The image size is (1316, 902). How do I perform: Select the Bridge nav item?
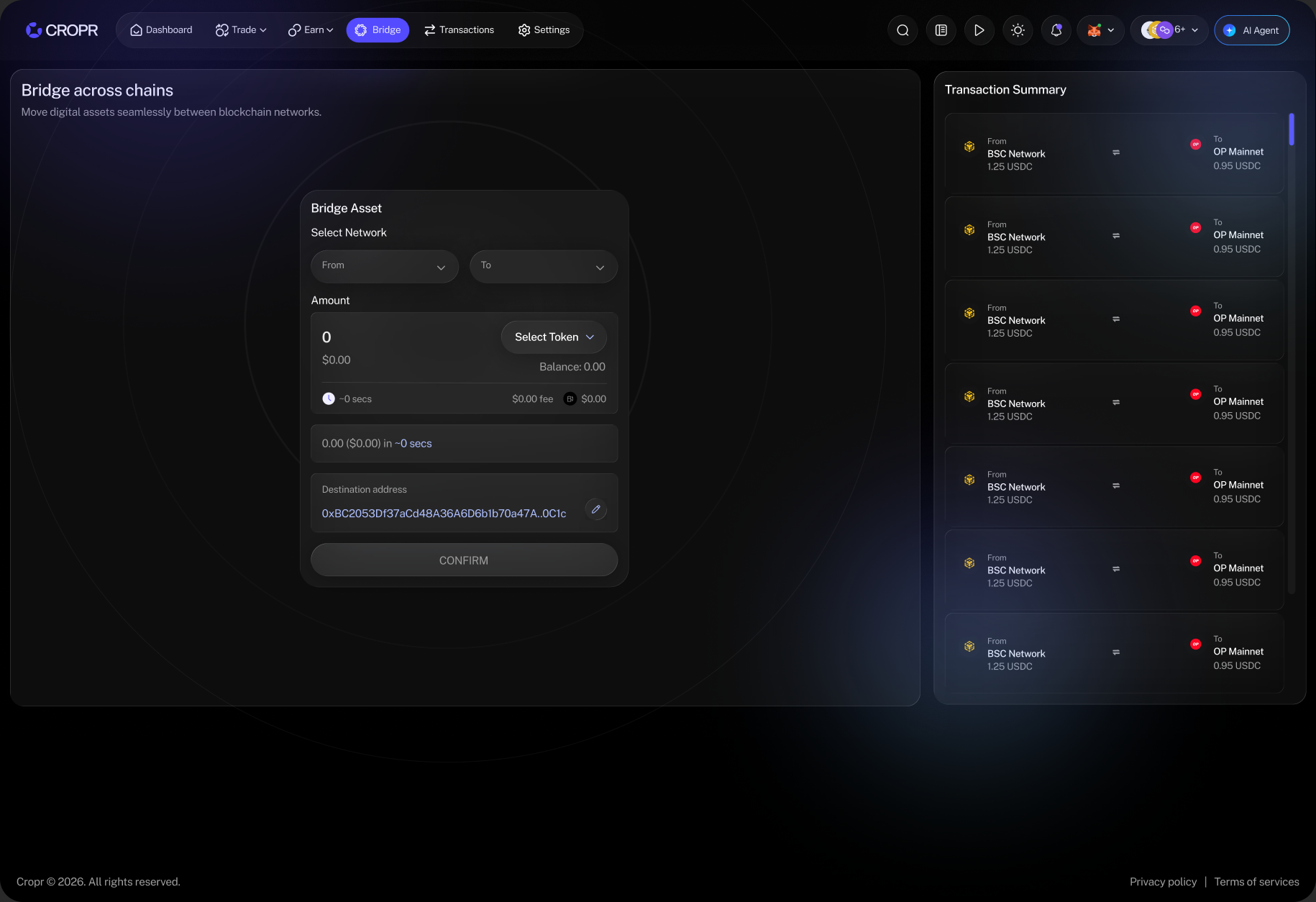tap(378, 30)
